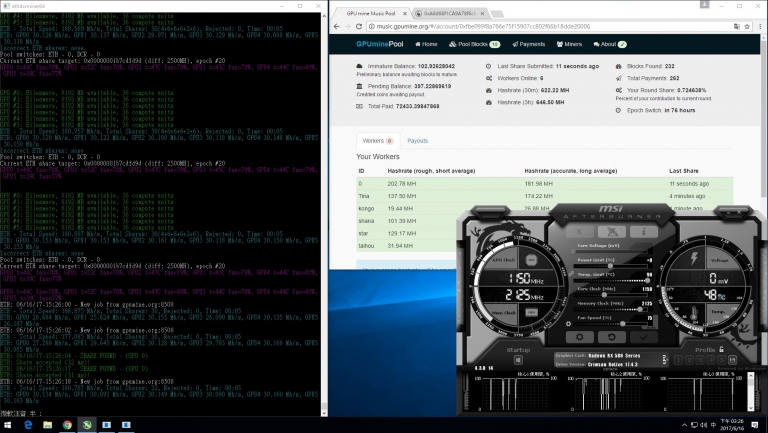The image size is (768, 433).
Task: Click the Afterburner OC scanner crossed-jet icon
Action: coord(612,231)
